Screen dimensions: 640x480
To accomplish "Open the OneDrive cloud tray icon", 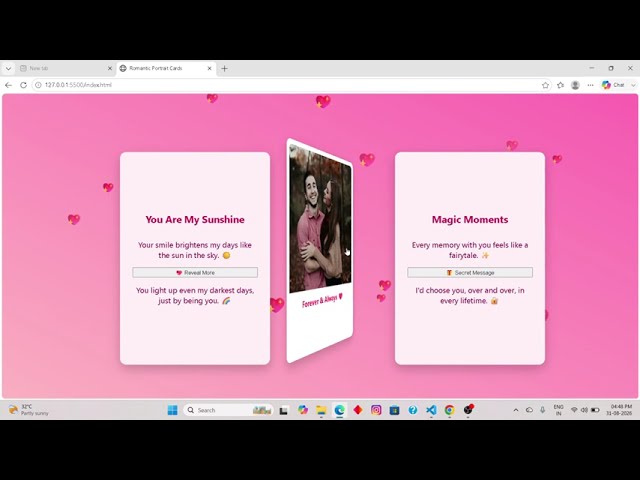I will pos(529,410).
